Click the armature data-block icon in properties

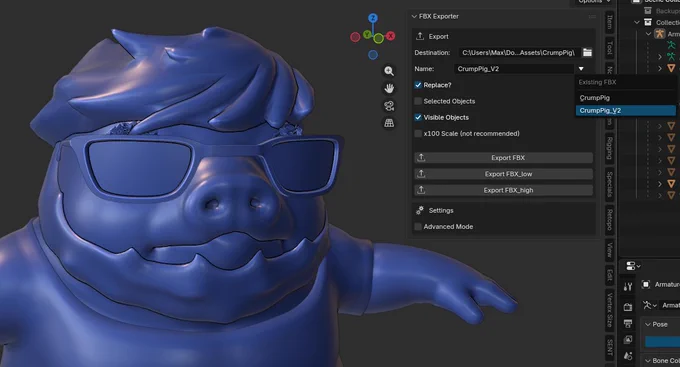point(647,305)
